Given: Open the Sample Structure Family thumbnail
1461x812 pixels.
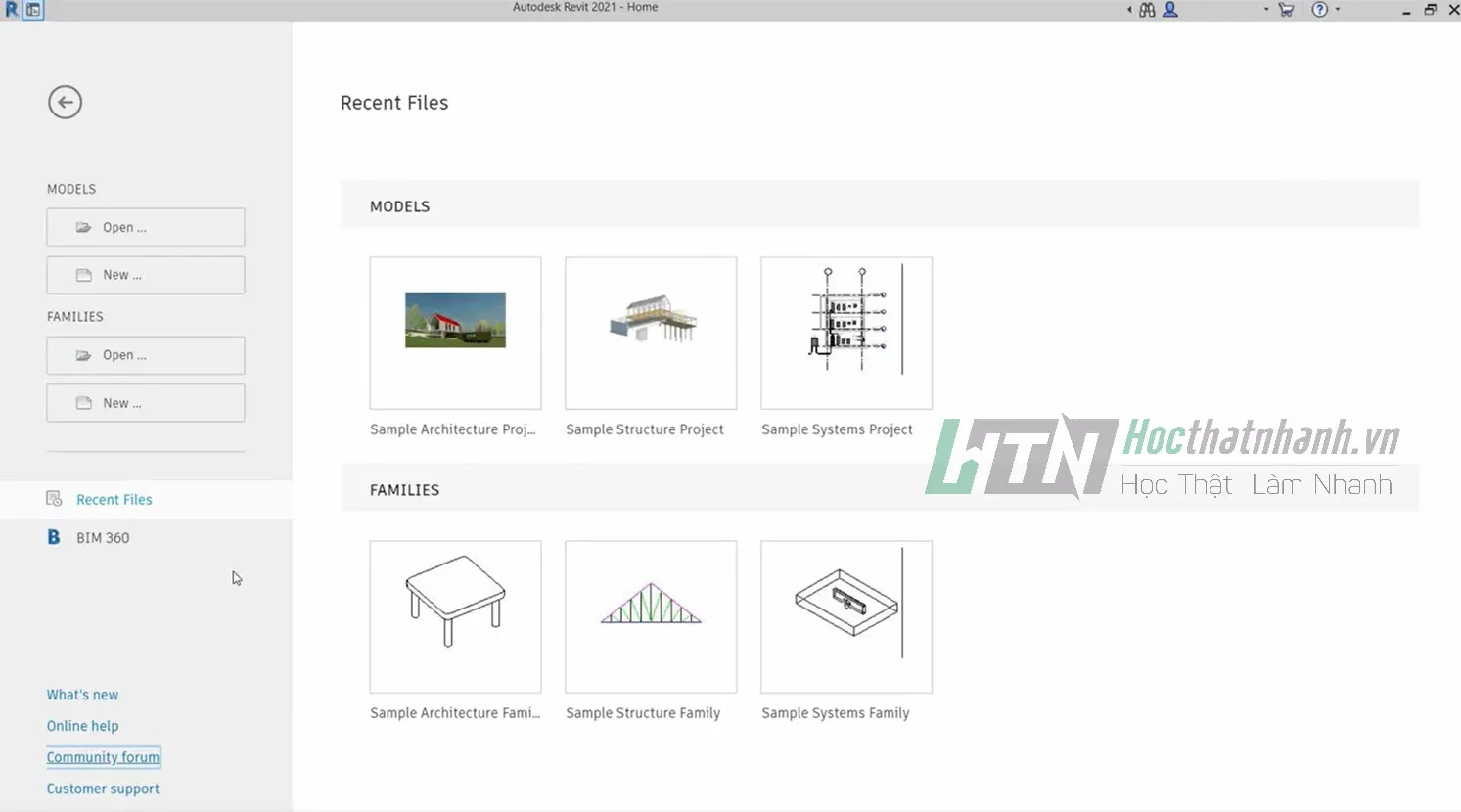Looking at the screenshot, I should click(650, 616).
